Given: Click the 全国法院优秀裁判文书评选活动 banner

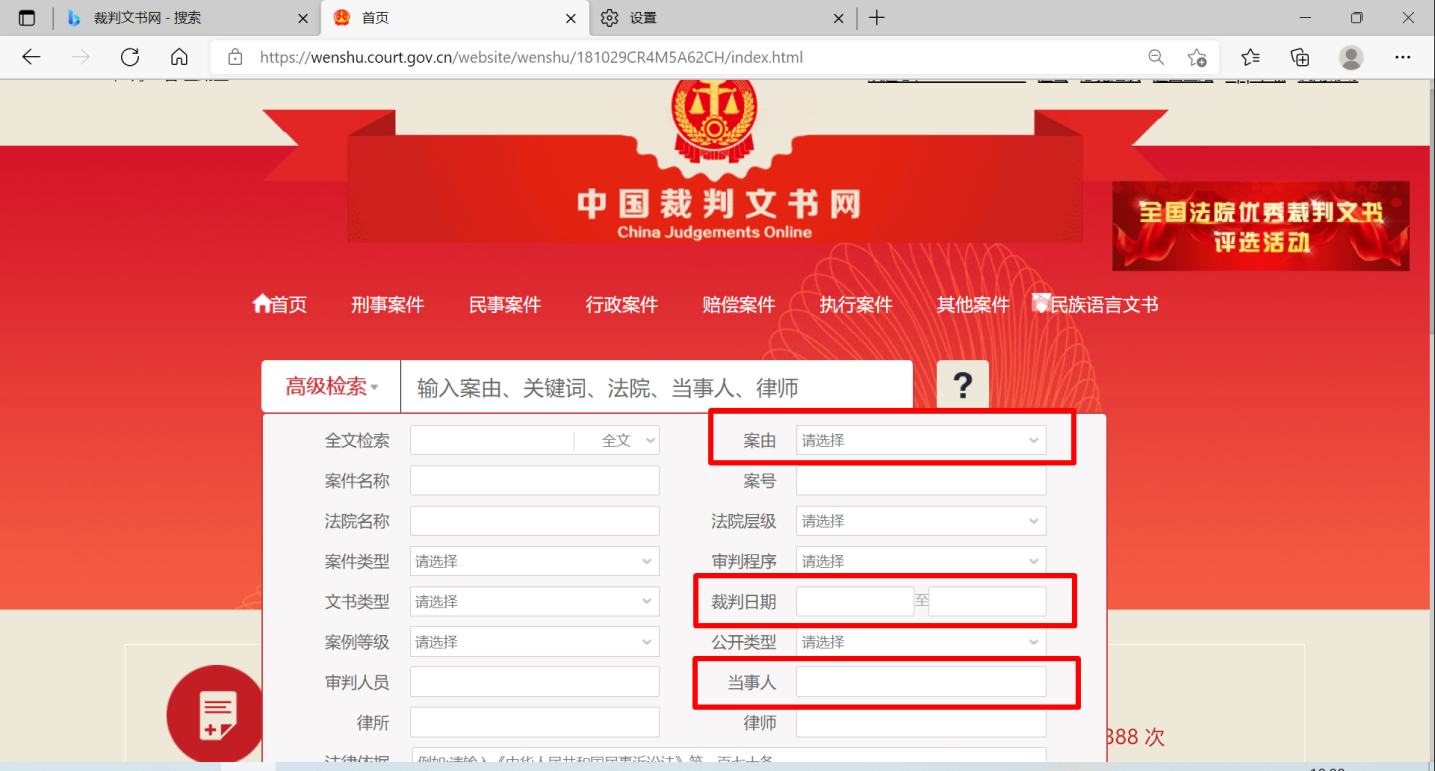Looking at the screenshot, I should click(x=1259, y=226).
